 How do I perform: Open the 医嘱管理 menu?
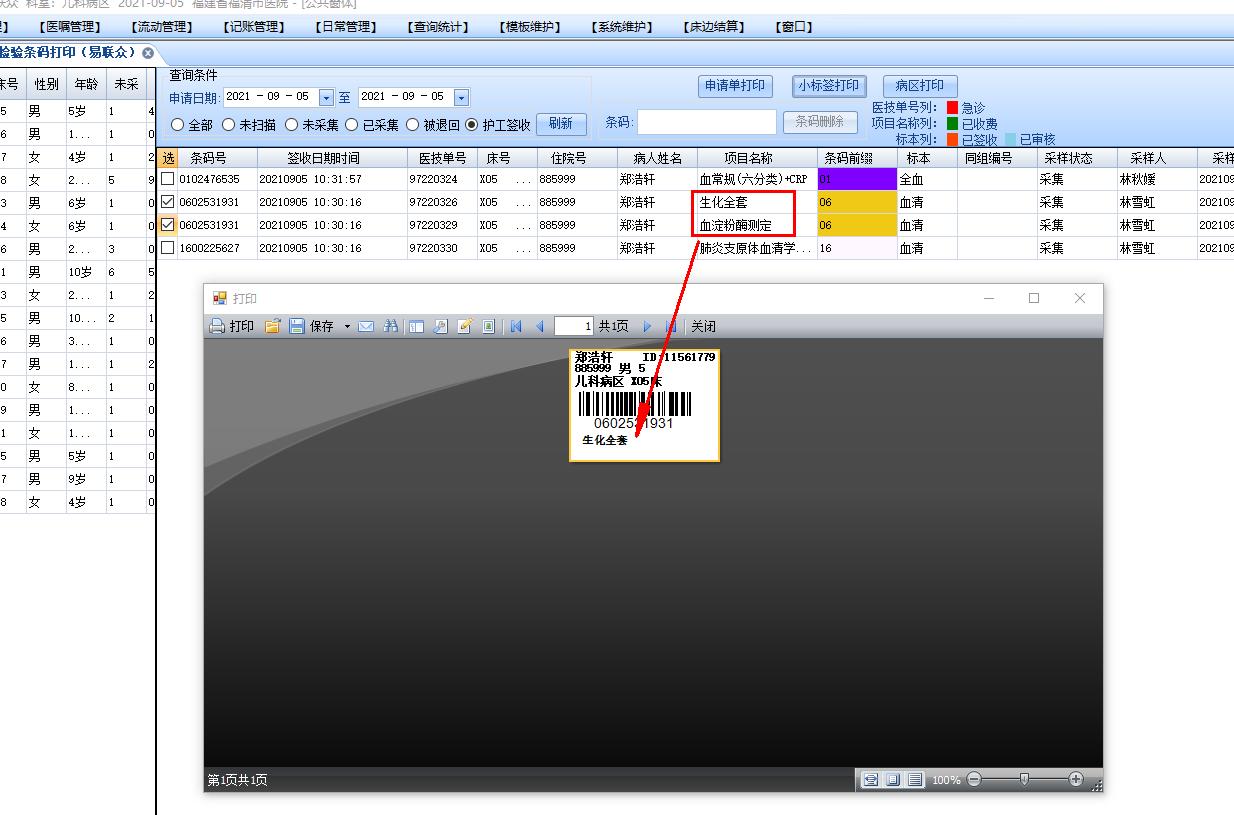[69, 27]
